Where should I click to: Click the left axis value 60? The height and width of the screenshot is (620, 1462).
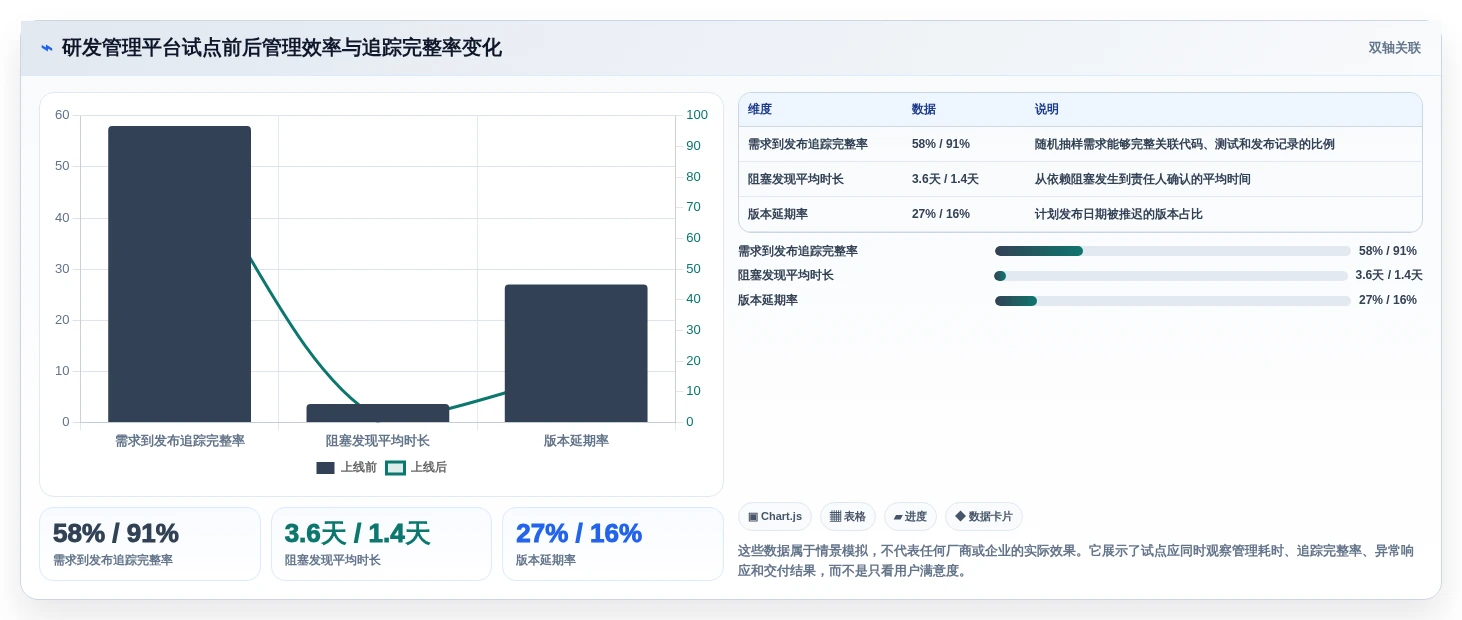tap(62, 115)
